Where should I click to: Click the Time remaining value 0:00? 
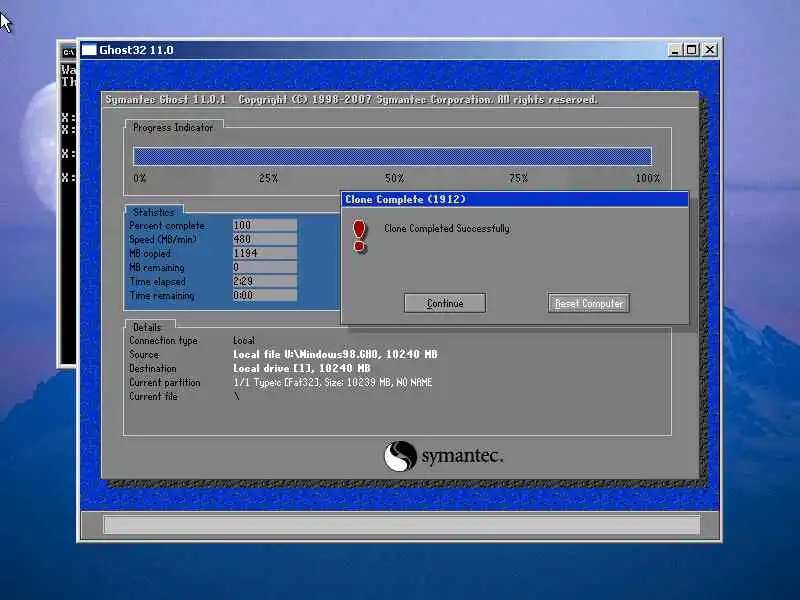[264, 295]
